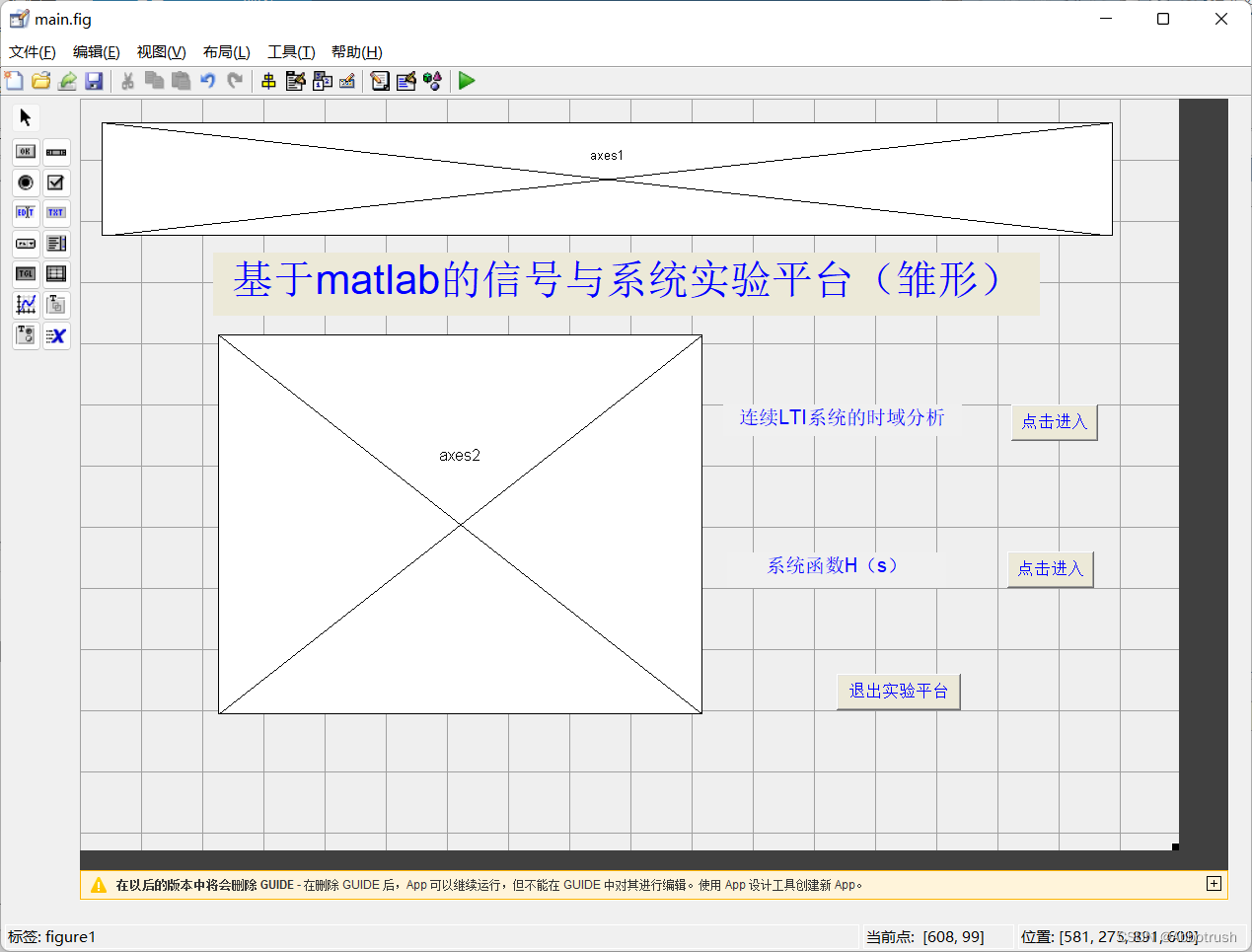Select the Check Box palette tool

[x=56, y=183]
